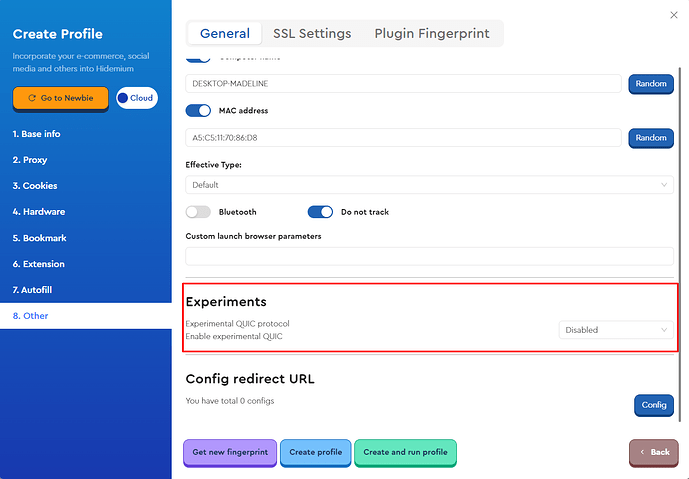Viewport: 689px width, 479px height.
Task: Click the rocket icon on Go to Newbie
Action: click(x=32, y=98)
